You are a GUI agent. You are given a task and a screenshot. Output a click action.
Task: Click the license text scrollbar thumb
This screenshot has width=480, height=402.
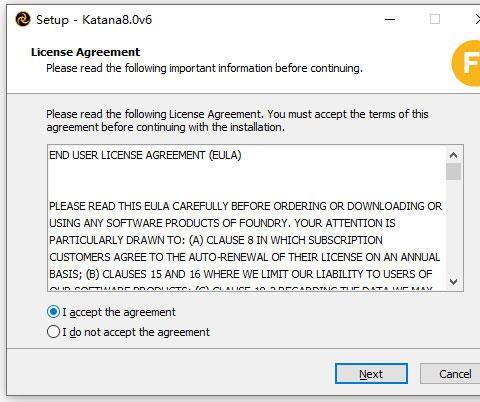tap(453, 171)
